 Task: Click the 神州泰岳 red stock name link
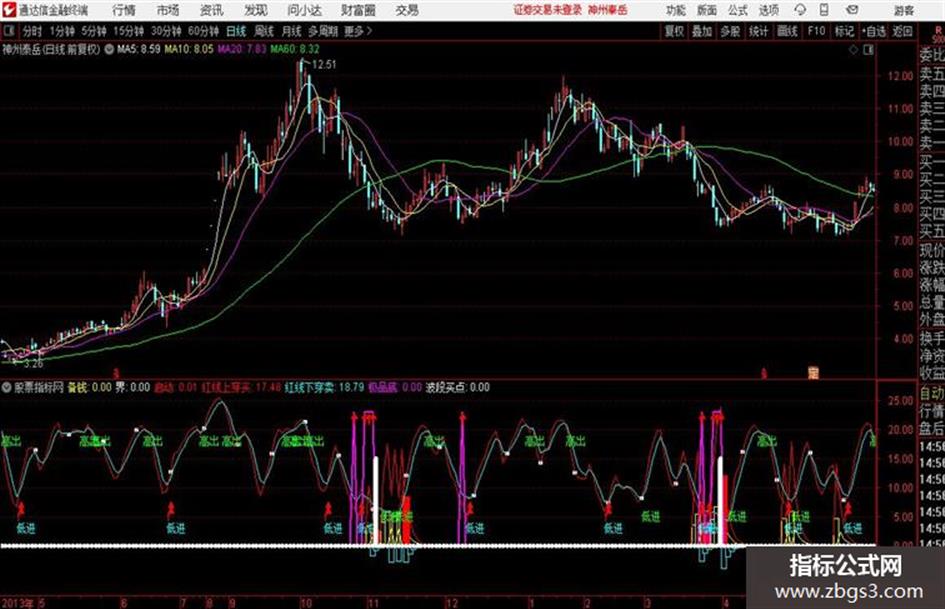pyautogui.click(x=608, y=10)
